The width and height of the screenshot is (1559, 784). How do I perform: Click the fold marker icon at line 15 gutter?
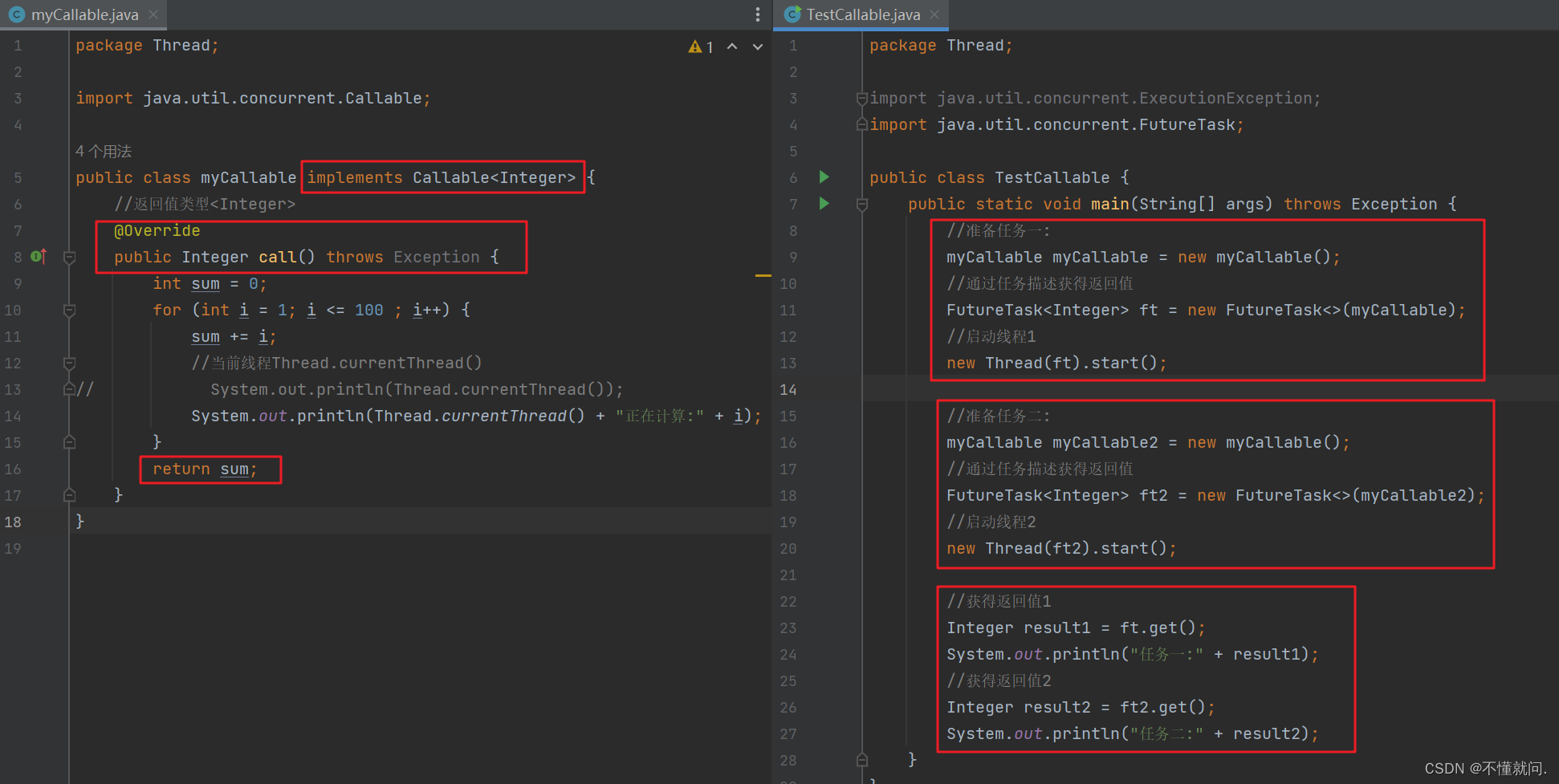tap(69, 442)
